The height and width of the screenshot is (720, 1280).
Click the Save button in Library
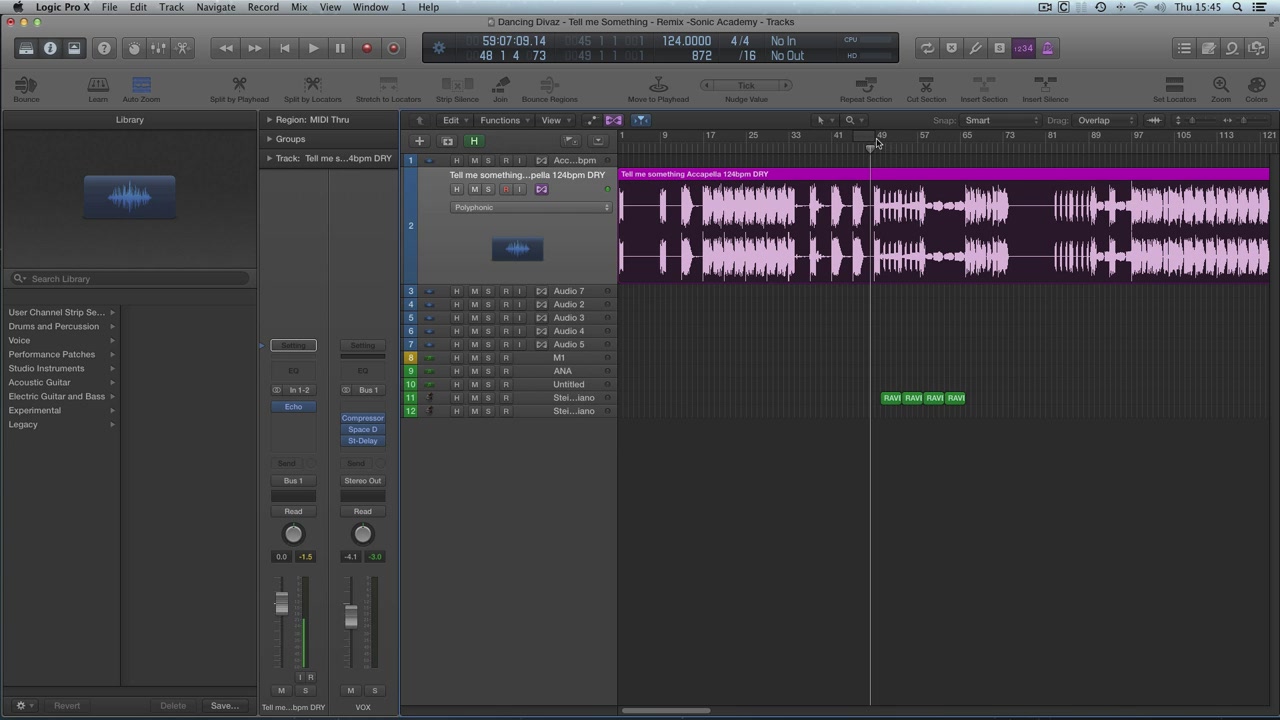tap(224, 705)
